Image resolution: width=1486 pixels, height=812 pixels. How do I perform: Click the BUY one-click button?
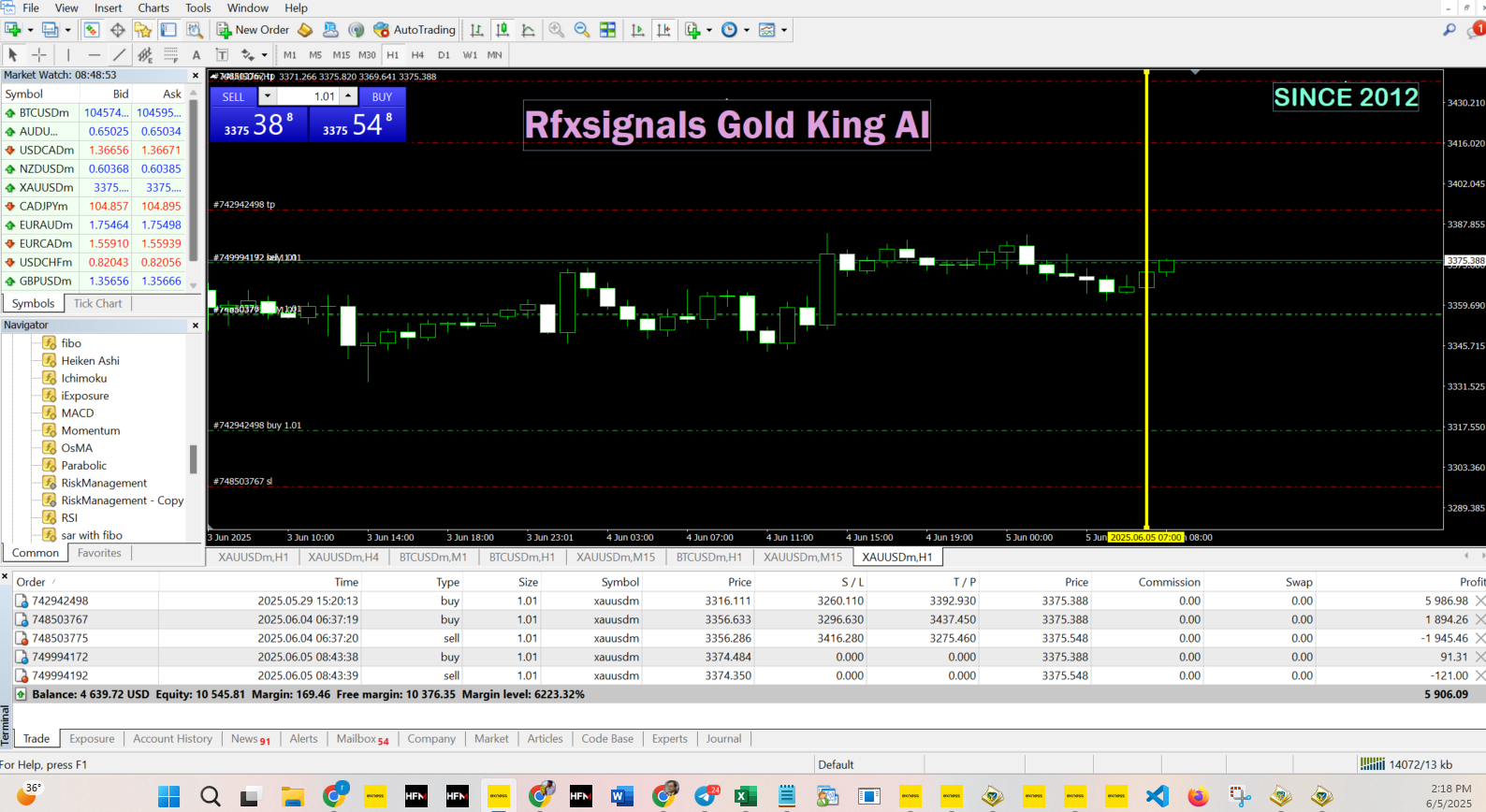382,96
